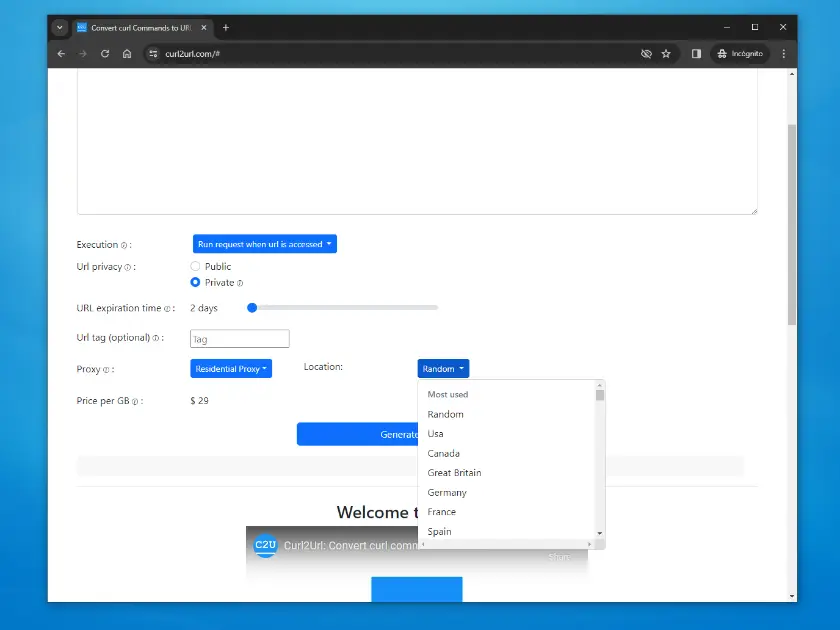Click the info icon beside Url privacy
The height and width of the screenshot is (630, 840).
click(x=127, y=267)
